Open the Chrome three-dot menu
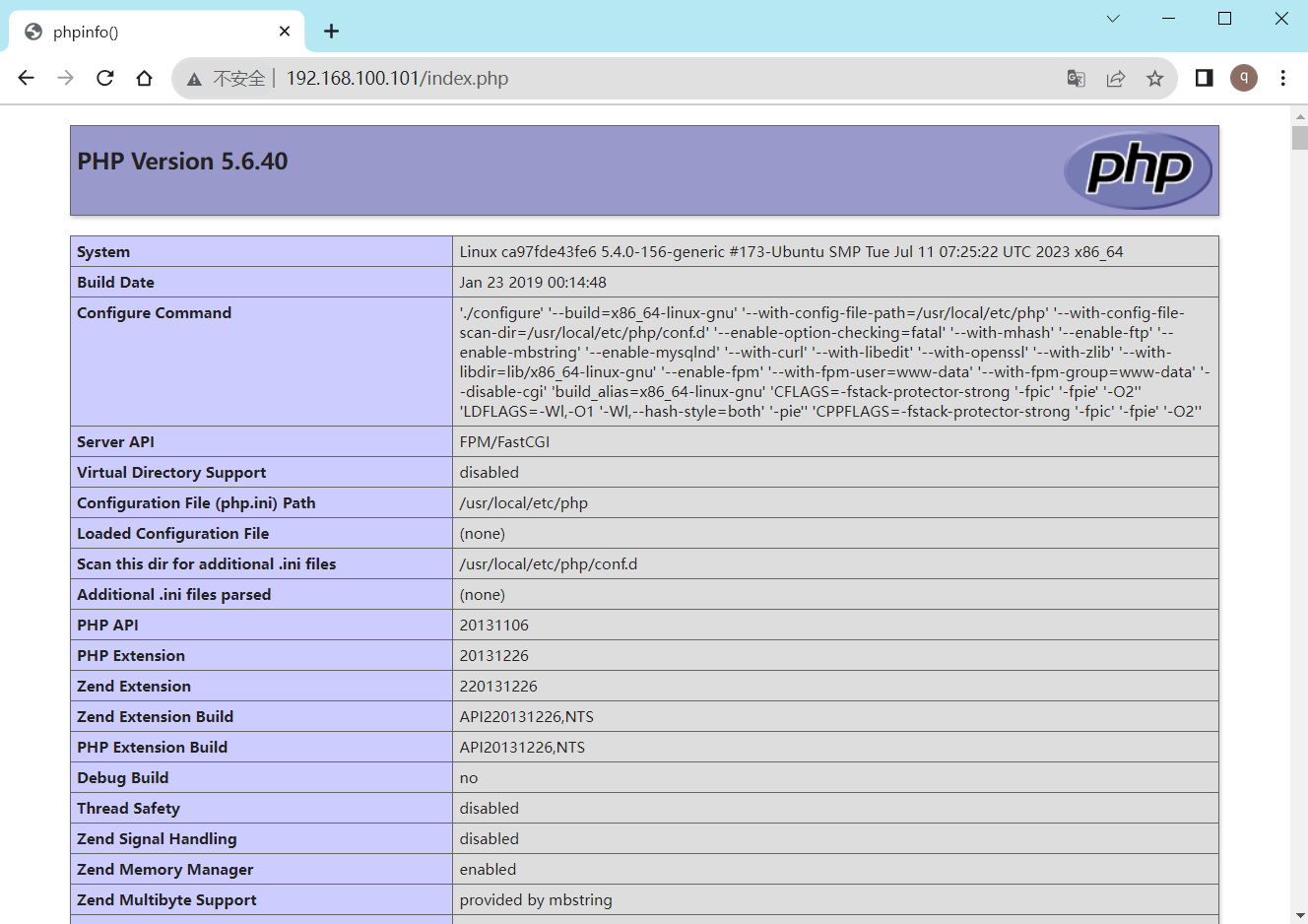1308x924 pixels. point(1283,78)
